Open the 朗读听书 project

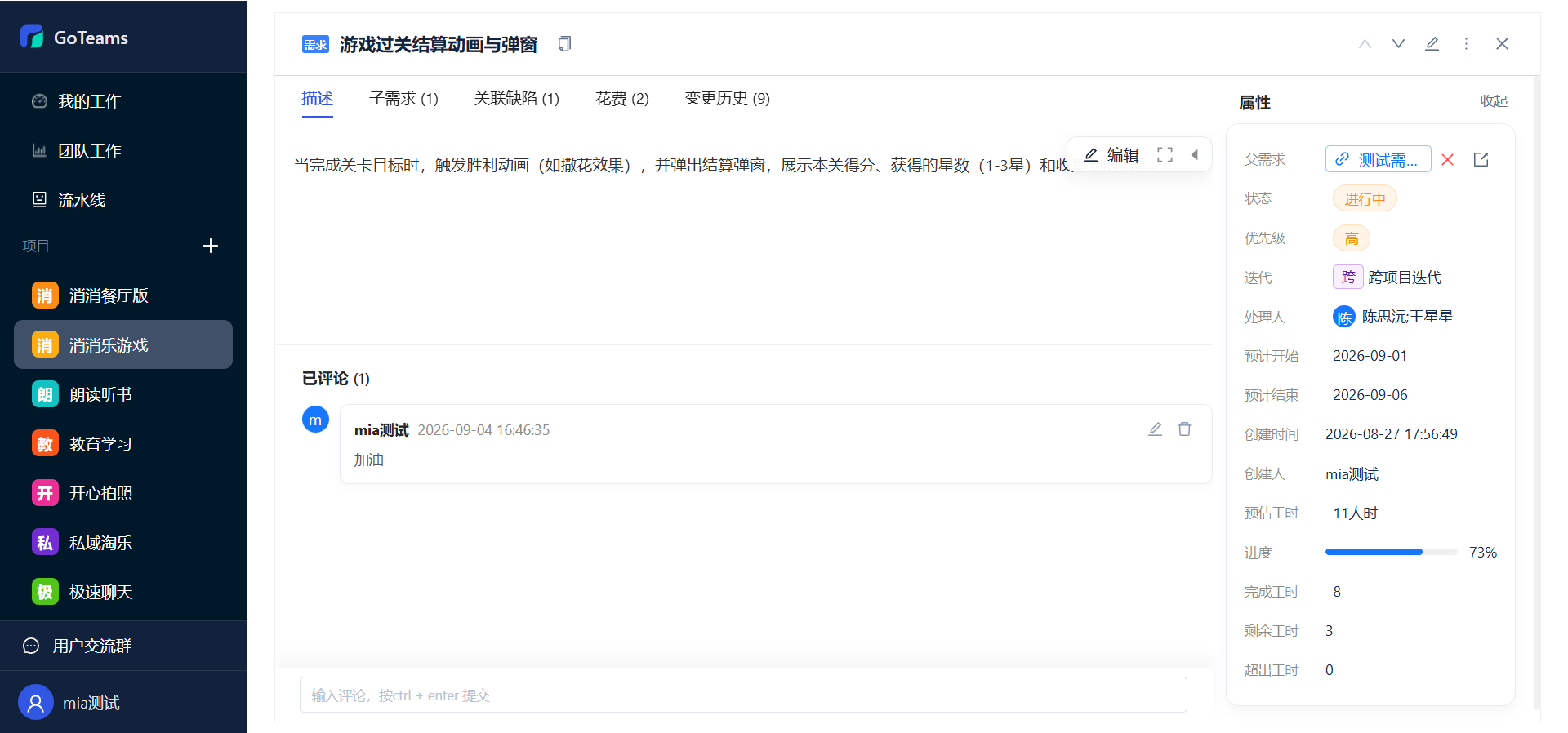(x=123, y=394)
